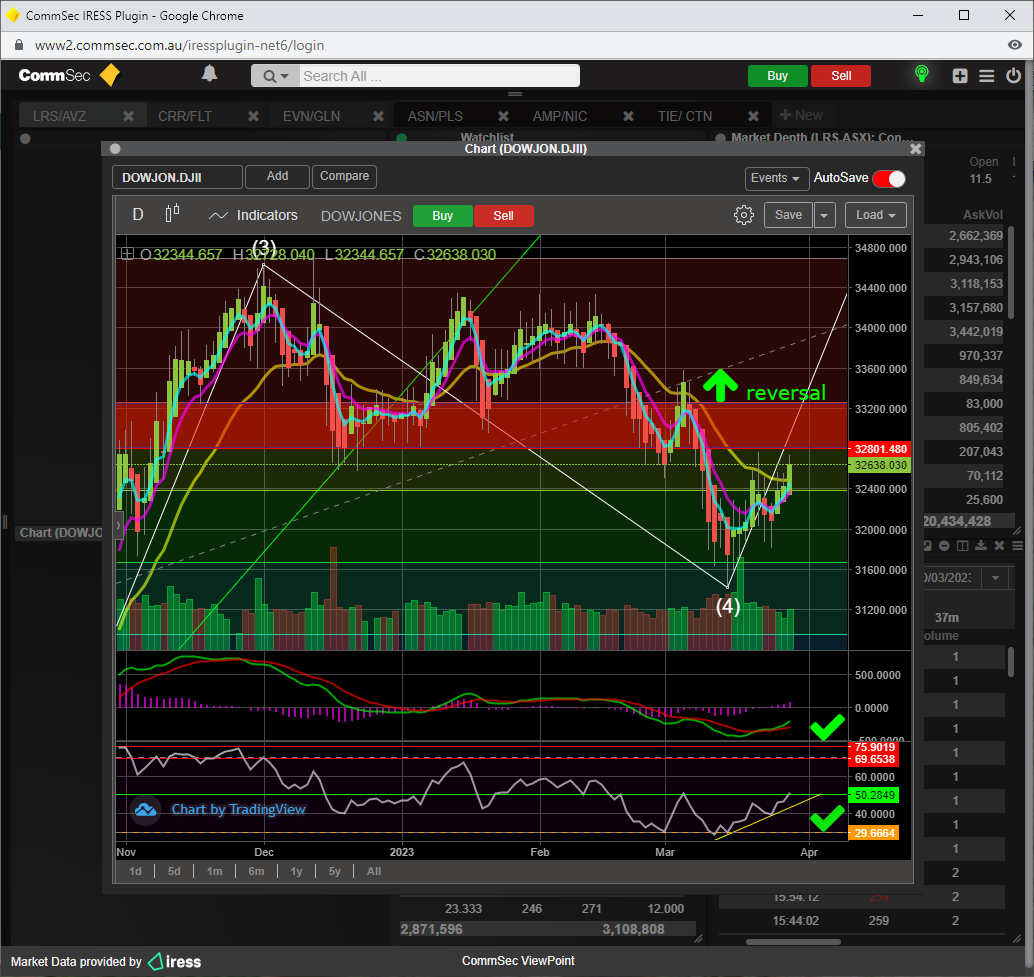Expand the legend plus box beside OHLC values
This screenshot has height=977, width=1034.
coord(127,254)
